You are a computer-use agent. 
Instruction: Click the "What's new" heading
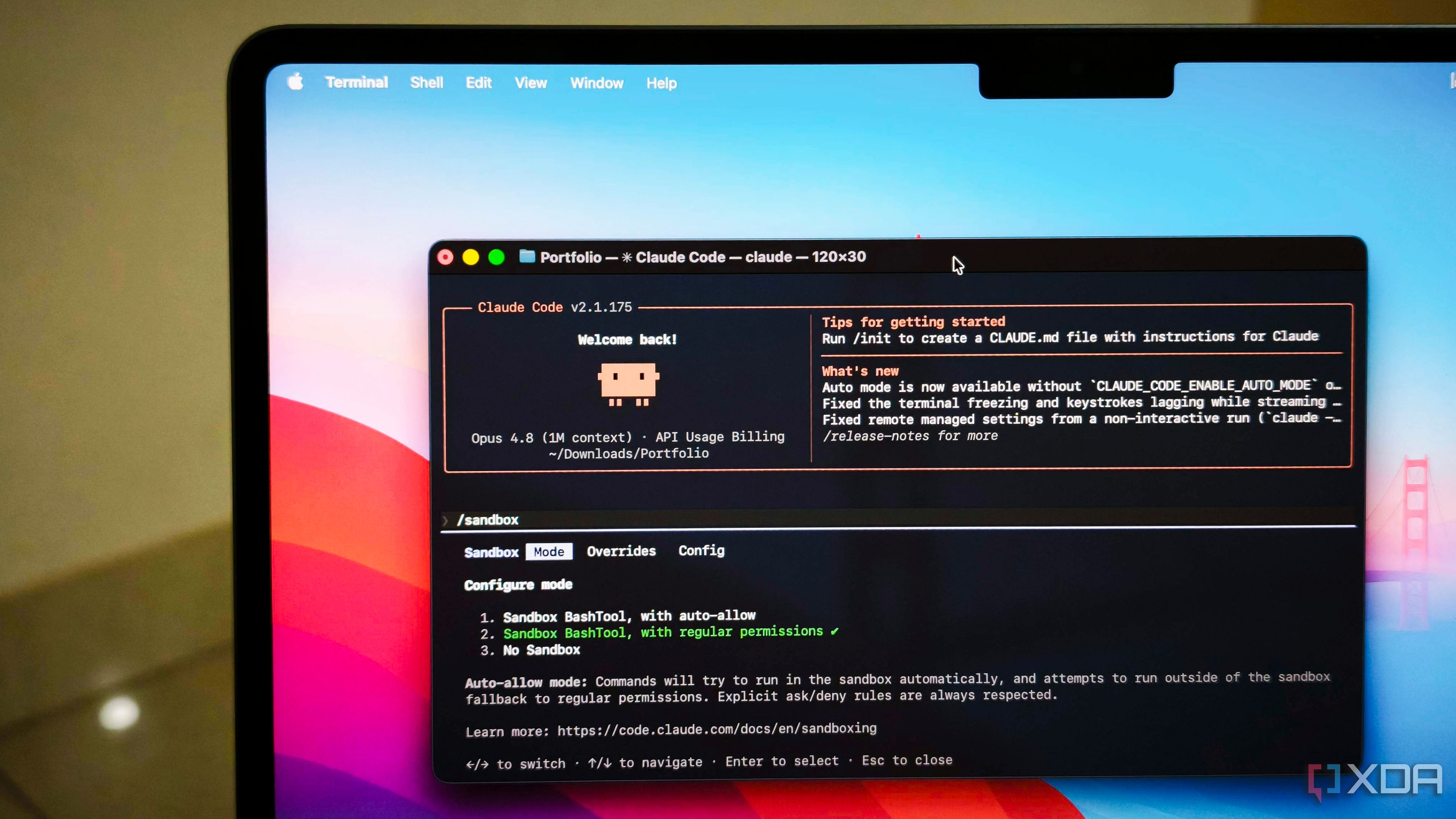tap(860, 371)
